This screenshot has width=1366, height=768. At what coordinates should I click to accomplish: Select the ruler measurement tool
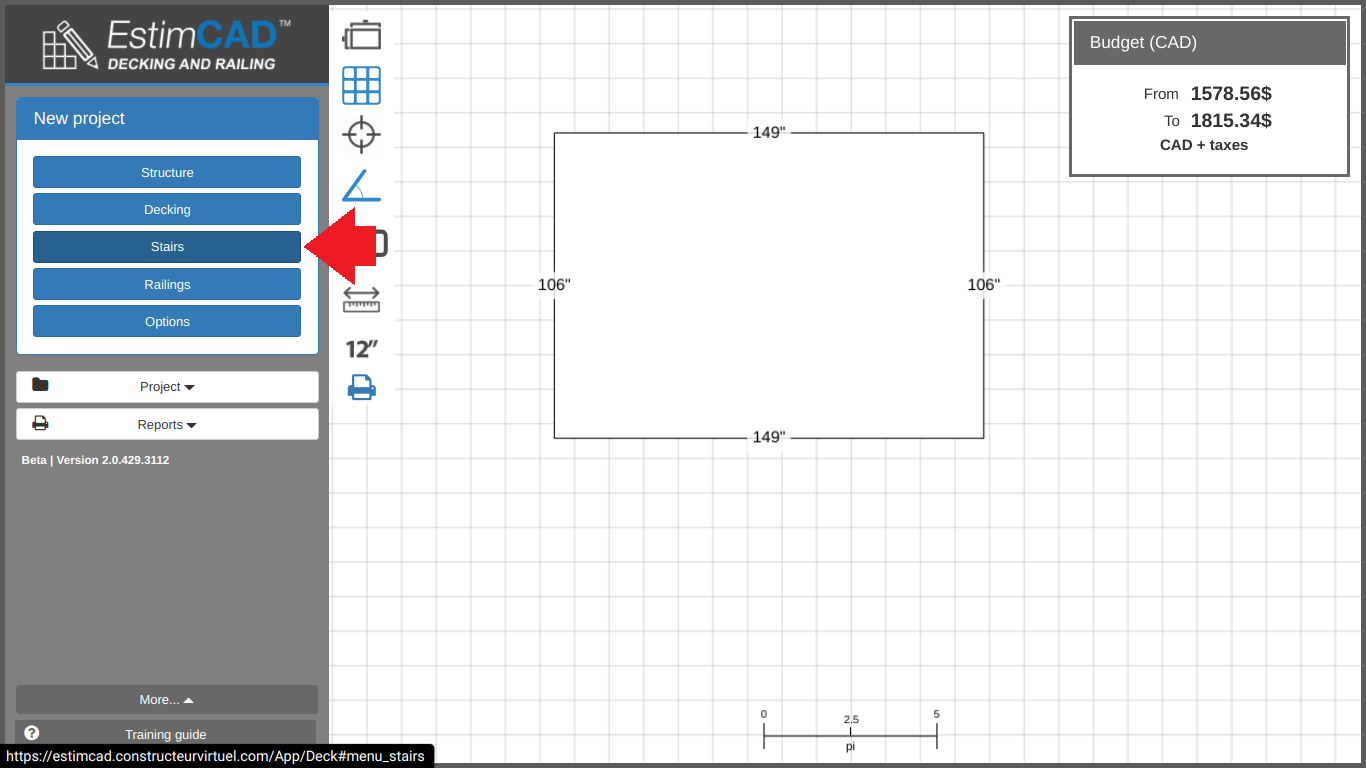(x=361, y=299)
